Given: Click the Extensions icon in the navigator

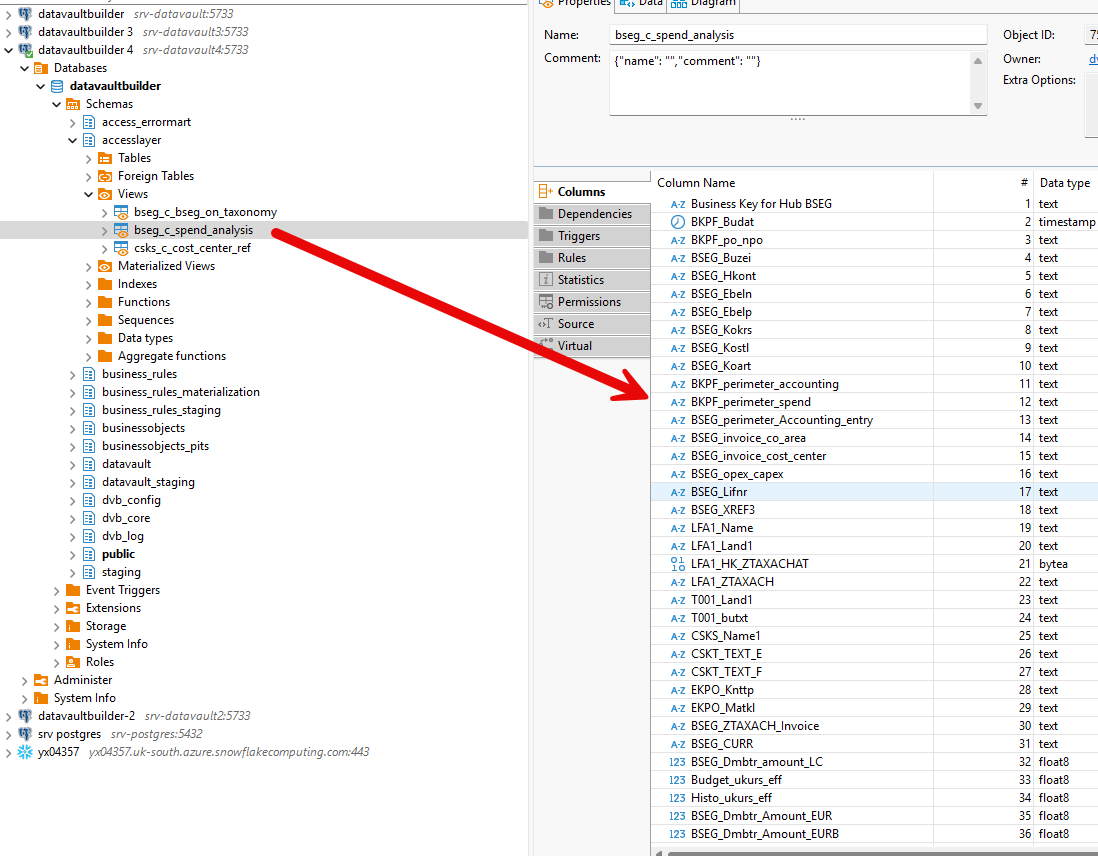Looking at the screenshot, I should (73, 608).
